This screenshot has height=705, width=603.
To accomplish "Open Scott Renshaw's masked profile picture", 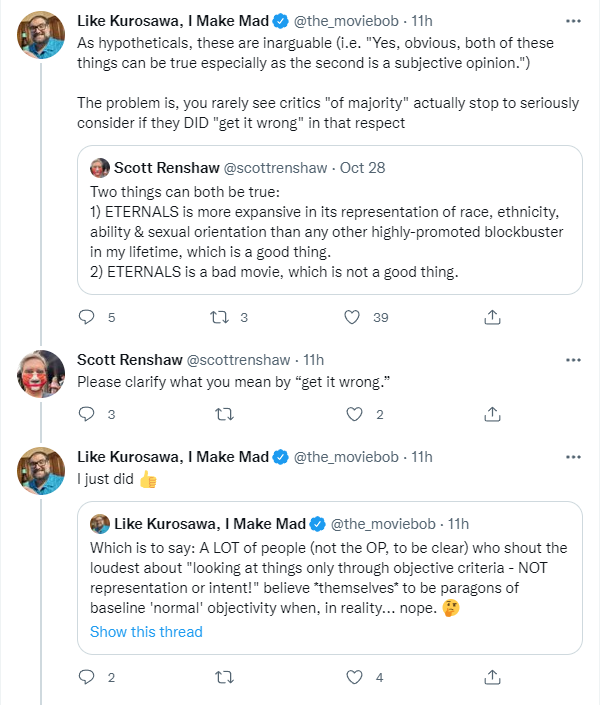I will (41, 374).
